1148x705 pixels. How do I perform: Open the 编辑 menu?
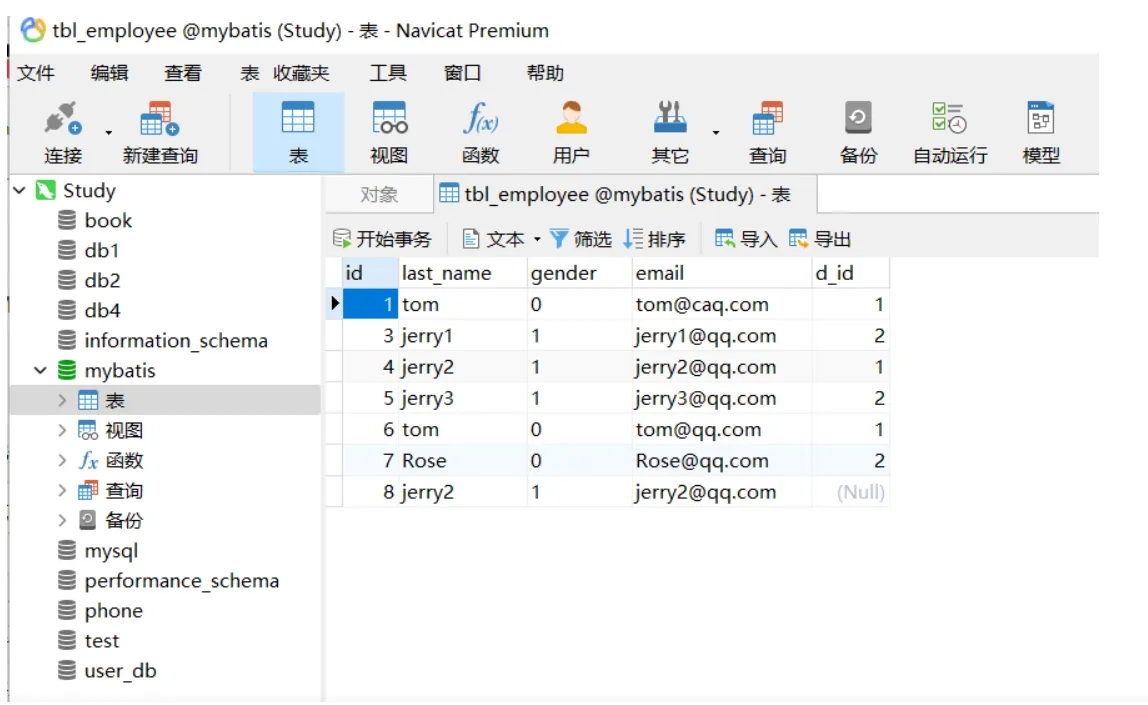109,73
